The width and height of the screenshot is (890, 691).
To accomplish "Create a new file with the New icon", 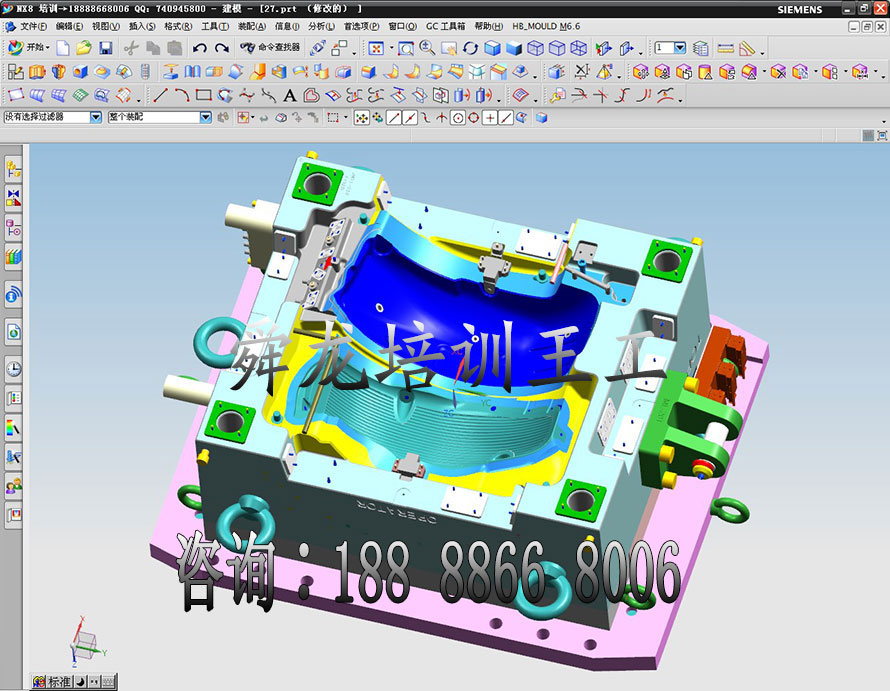I will 63,48.
